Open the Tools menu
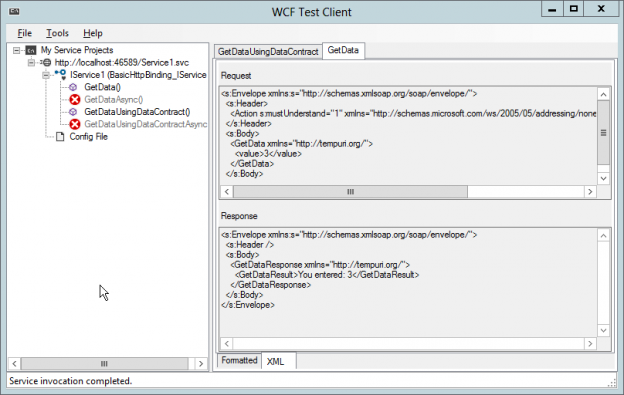Screen dimensions: 624x395 57,33
